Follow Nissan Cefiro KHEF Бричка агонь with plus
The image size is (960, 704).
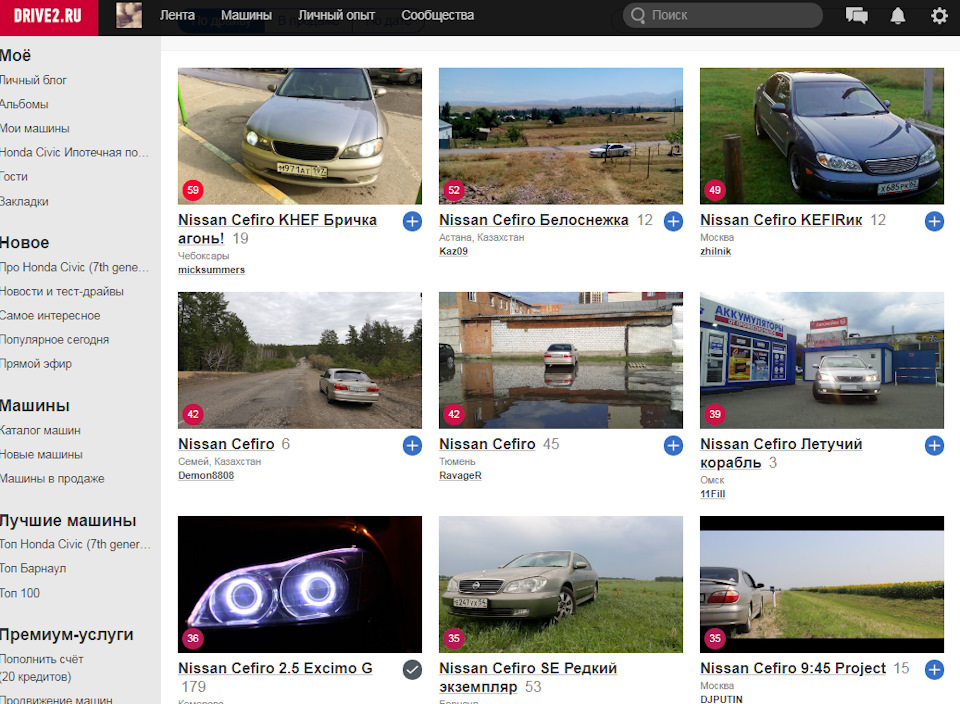coord(413,222)
